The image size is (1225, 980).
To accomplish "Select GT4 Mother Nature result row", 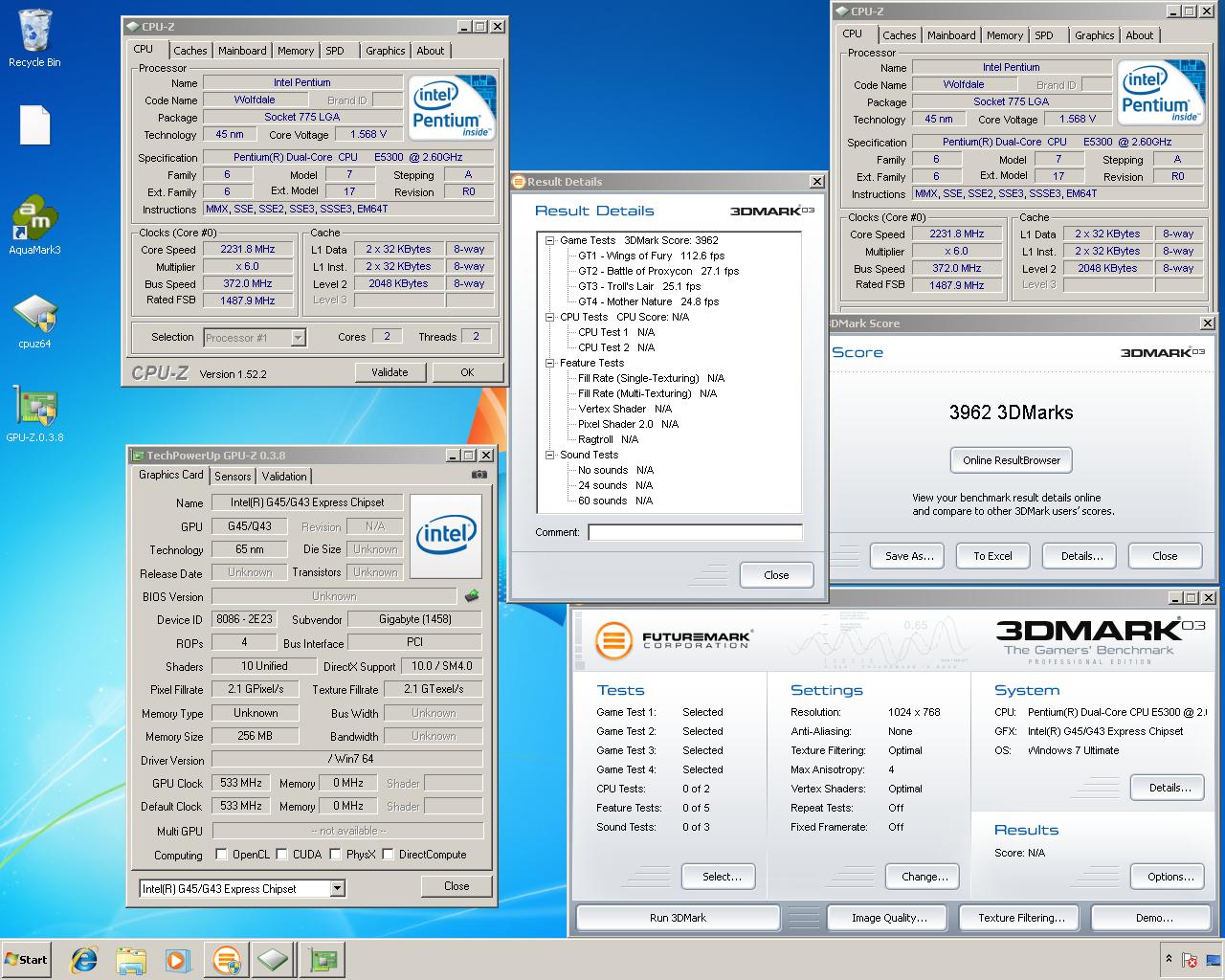I will tap(648, 301).
